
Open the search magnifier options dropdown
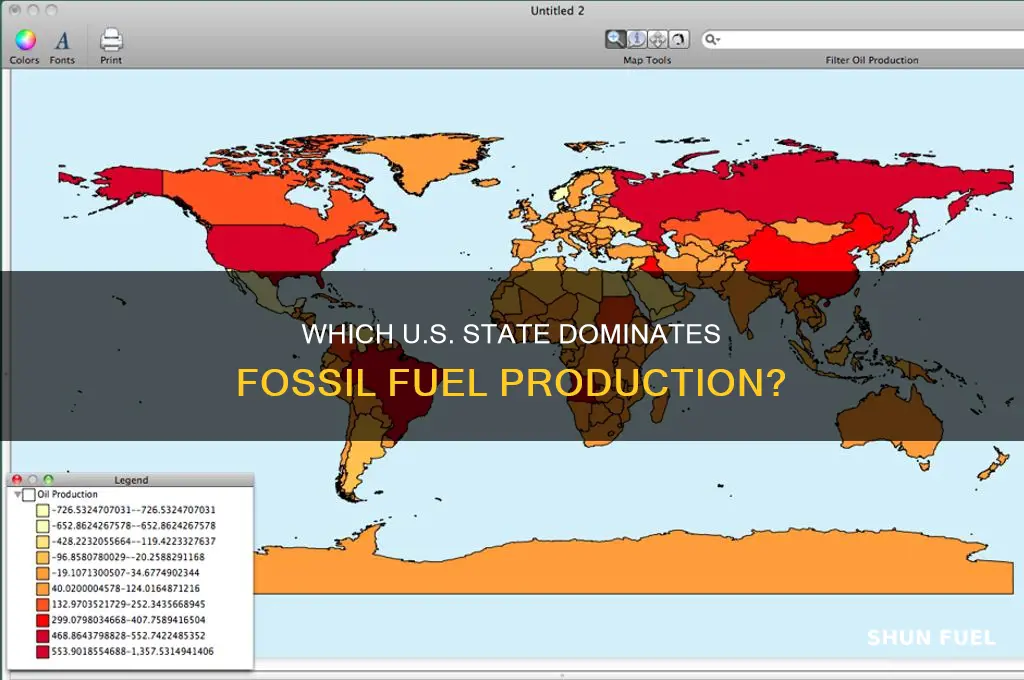[x=712, y=40]
